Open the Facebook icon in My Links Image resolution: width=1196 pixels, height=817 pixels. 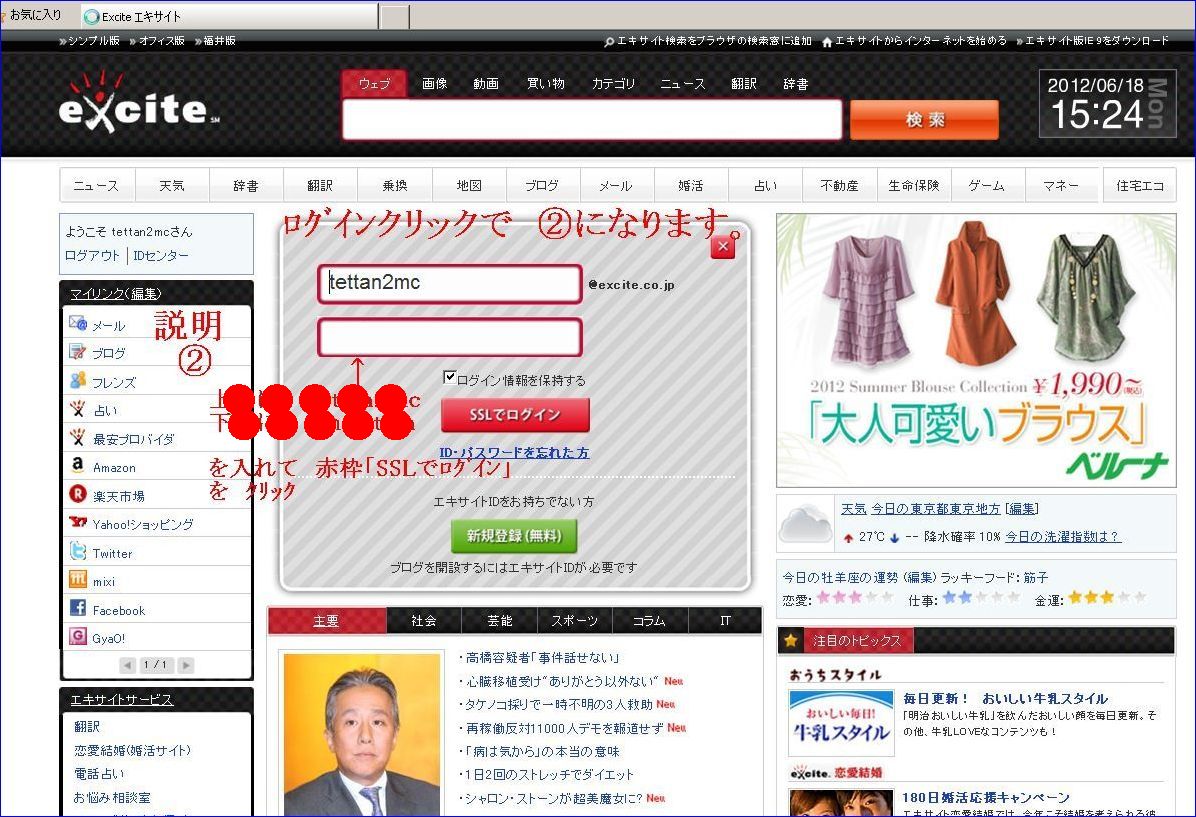click(78, 608)
